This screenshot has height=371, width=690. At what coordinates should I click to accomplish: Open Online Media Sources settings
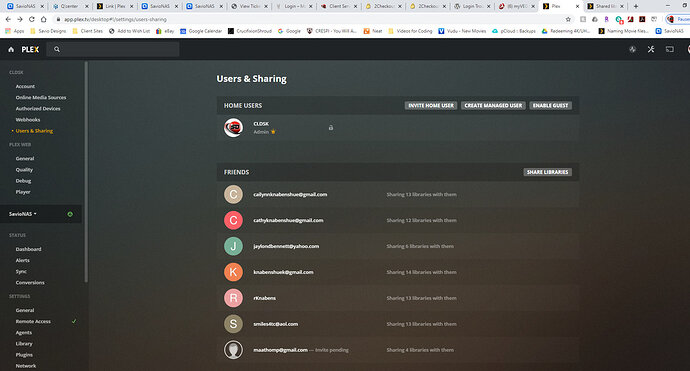coord(41,97)
